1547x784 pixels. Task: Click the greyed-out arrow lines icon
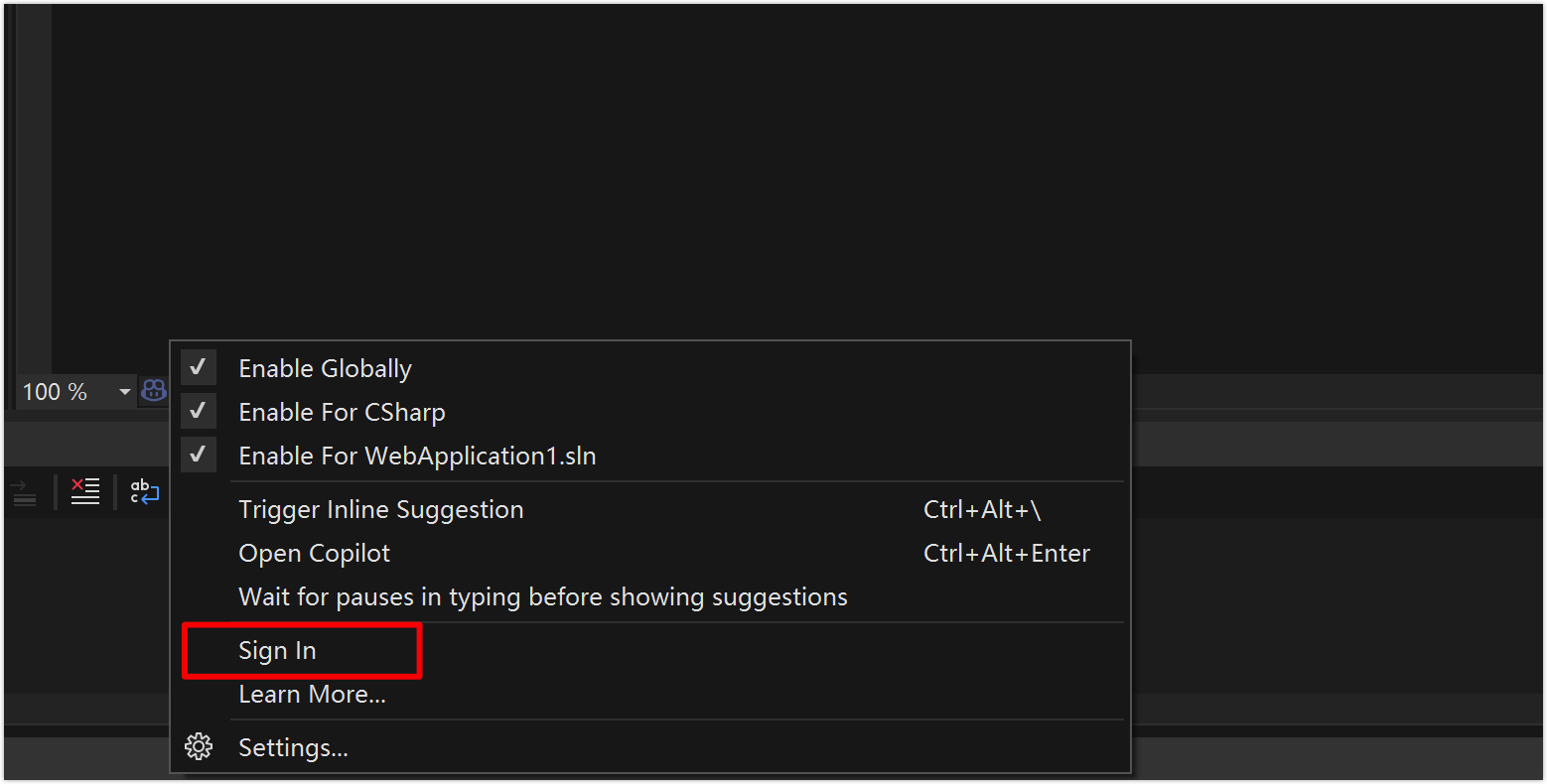[x=24, y=491]
